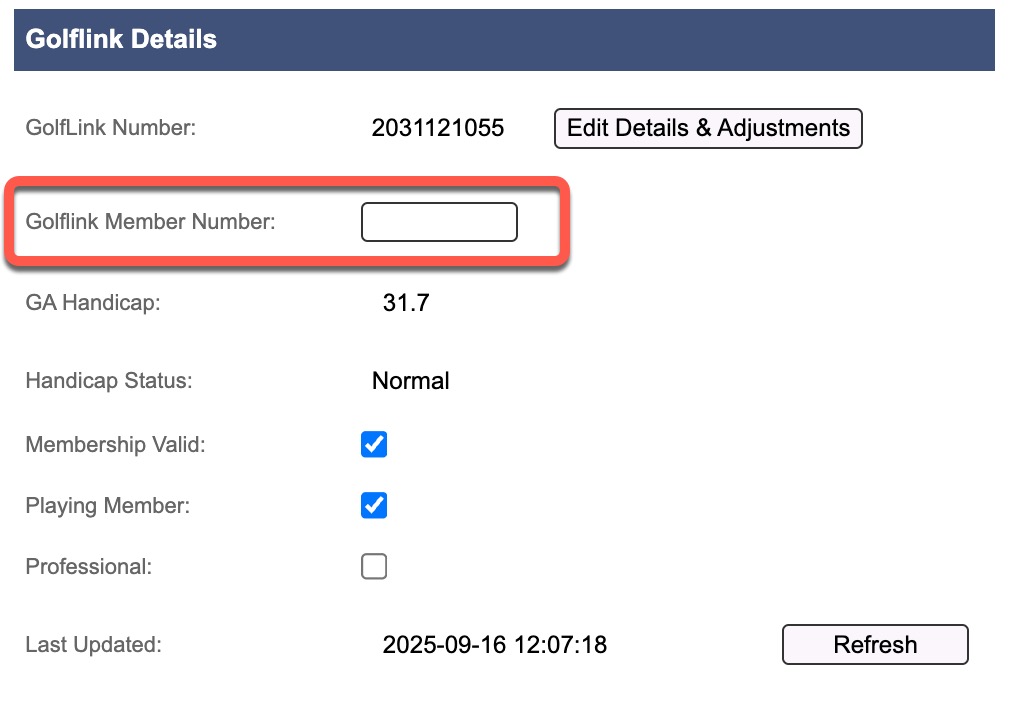Select the GA Handicap value 31.7
The height and width of the screenshot is (708, 1012).
click(406, 303)
